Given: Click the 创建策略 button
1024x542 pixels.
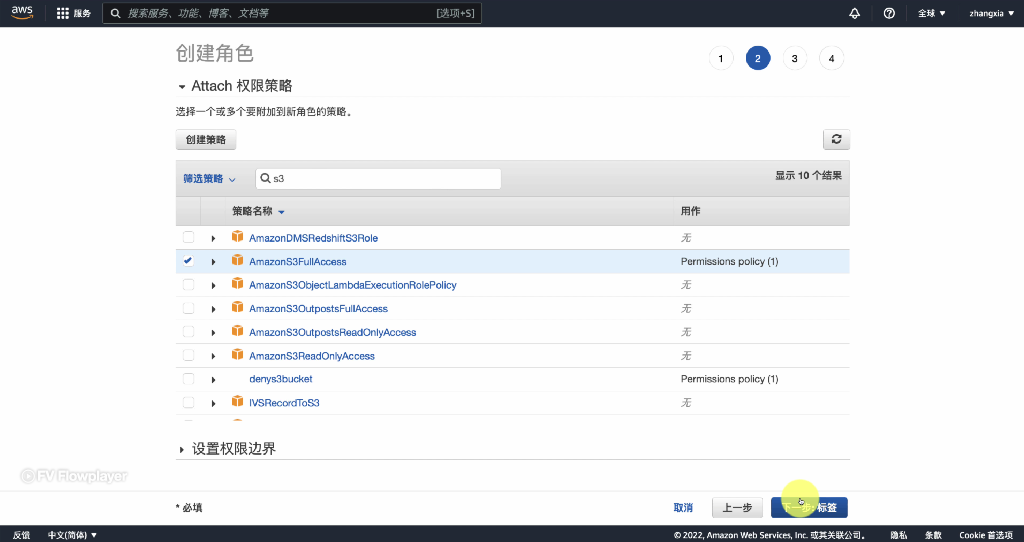Looking at the screenshot, I should 206,139.
